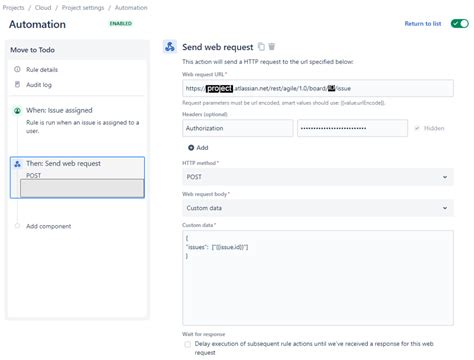Click the Send web request heading
The height and width of the screenshot is (360, 474).
click(x=218, y=47)
